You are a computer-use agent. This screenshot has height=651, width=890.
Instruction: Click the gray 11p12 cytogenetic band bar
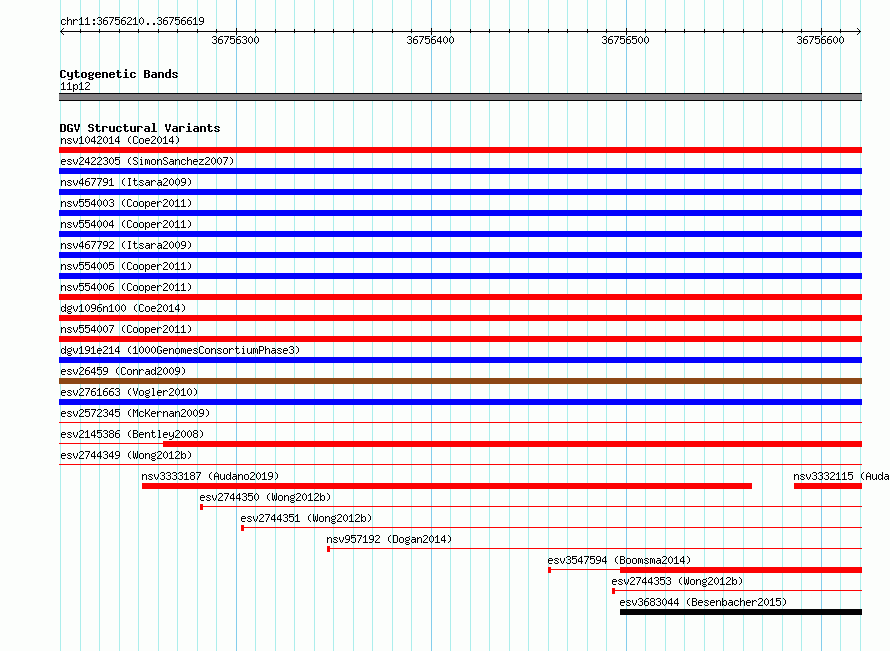click(460, 97)
